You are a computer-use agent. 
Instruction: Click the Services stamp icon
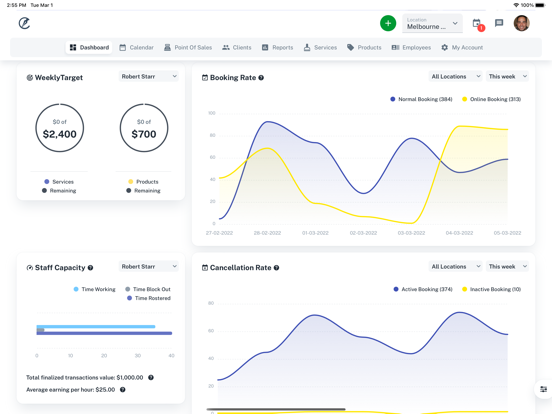coord(307,48)
